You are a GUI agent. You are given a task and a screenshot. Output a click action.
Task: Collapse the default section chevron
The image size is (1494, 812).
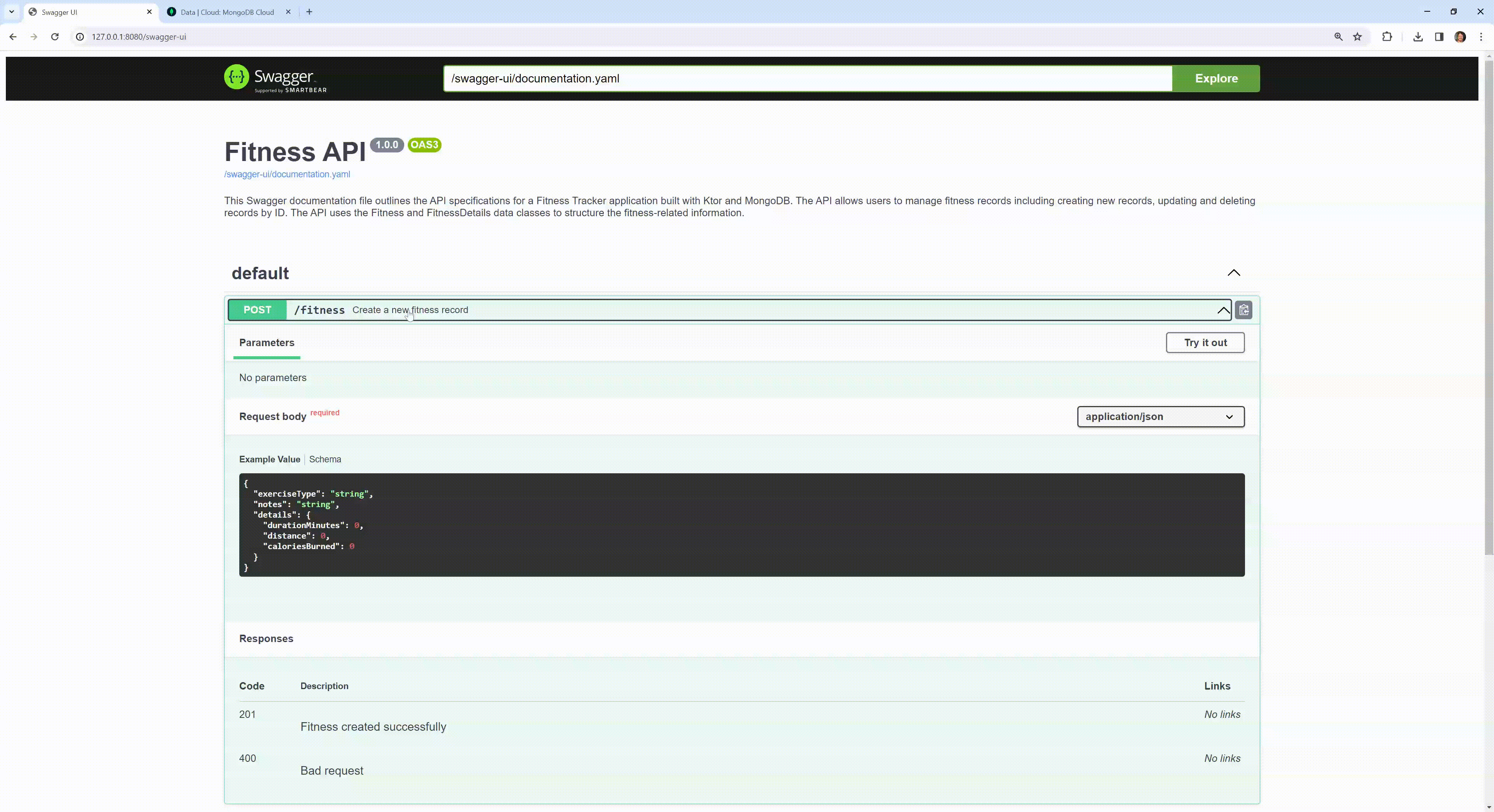click(1234, 273)
